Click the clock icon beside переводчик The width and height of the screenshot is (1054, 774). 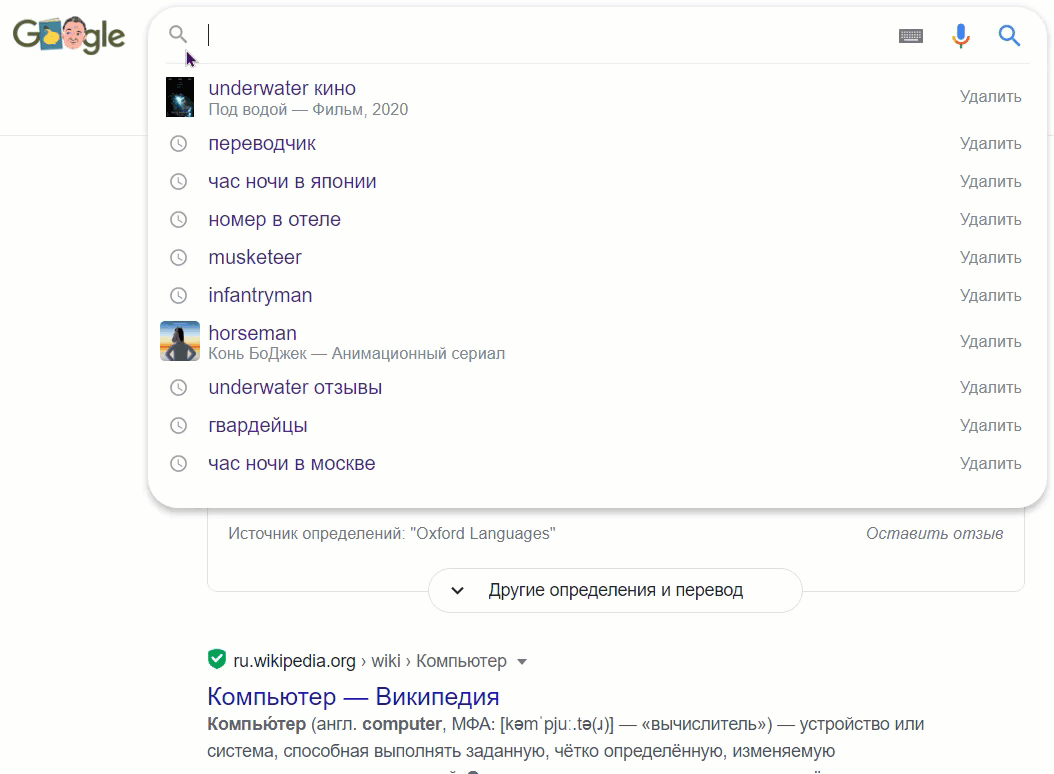[x=178, y=143]
